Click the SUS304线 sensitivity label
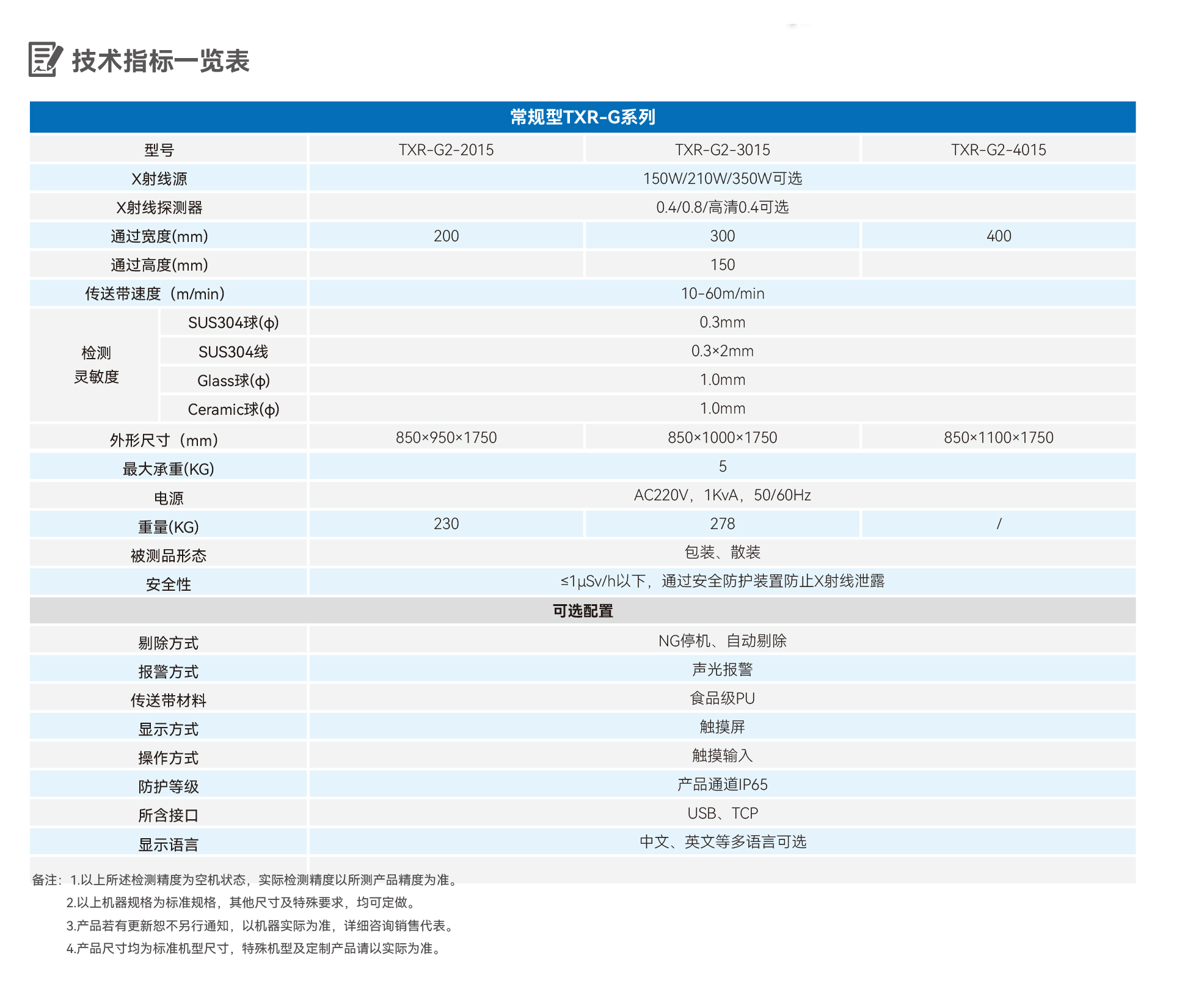The height and width of the screenshot is (1008, 1185). pos(233,351)
